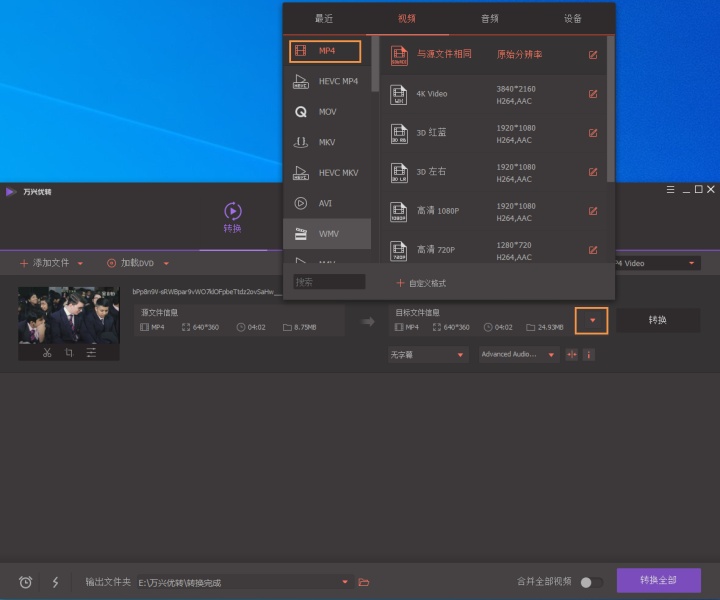Click the lightning high-speed conversion icon
The width and height of the screenshot is (720, 600).
[x=55, y=582]
